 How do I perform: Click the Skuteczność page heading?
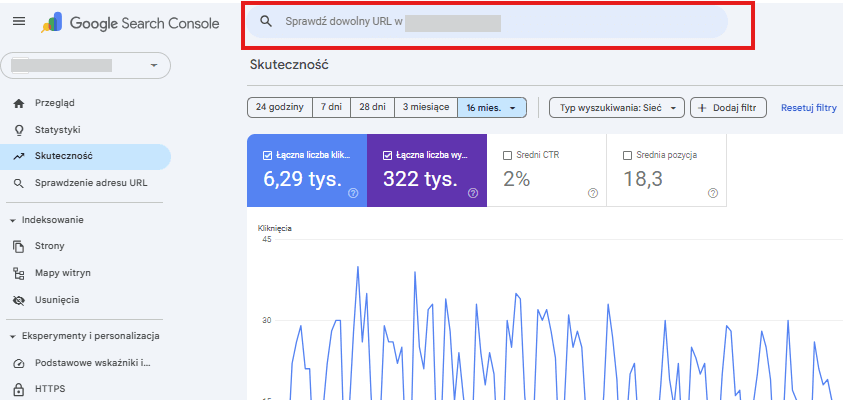(x=289, y=65)
